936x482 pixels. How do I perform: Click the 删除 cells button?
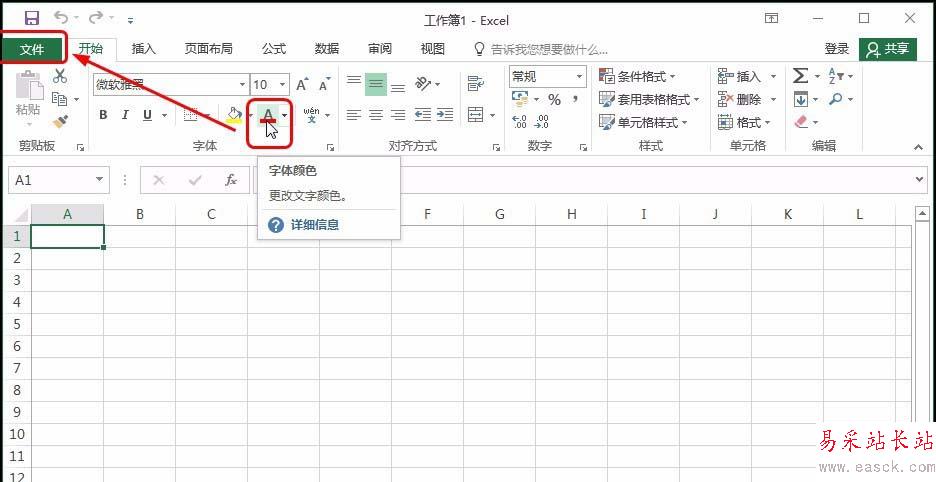[740, 99]
